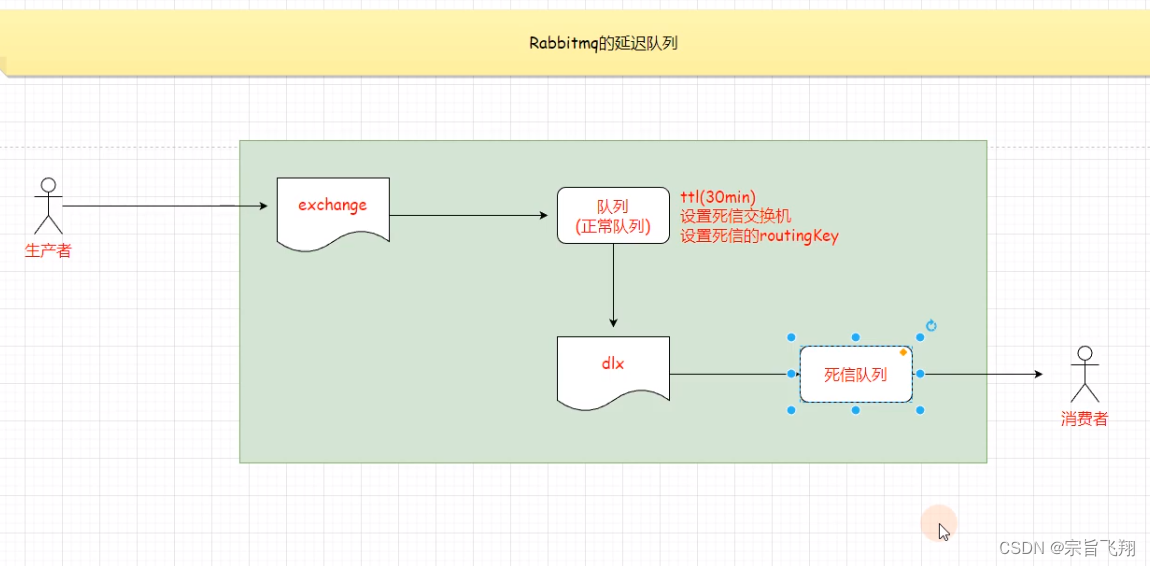Click the orange diamond handle on 死信队列

pyautogui.click(x=903, y=353)
